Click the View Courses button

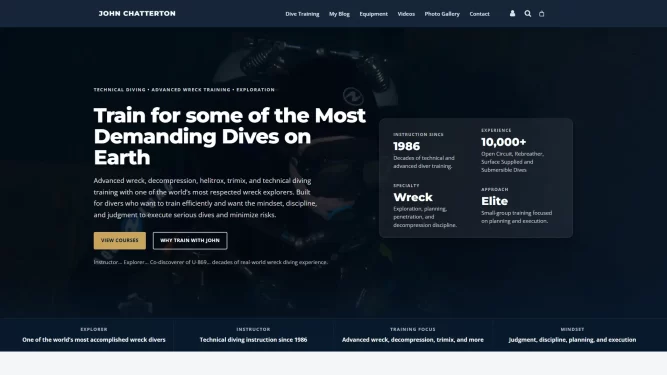[x=120, y=241]
